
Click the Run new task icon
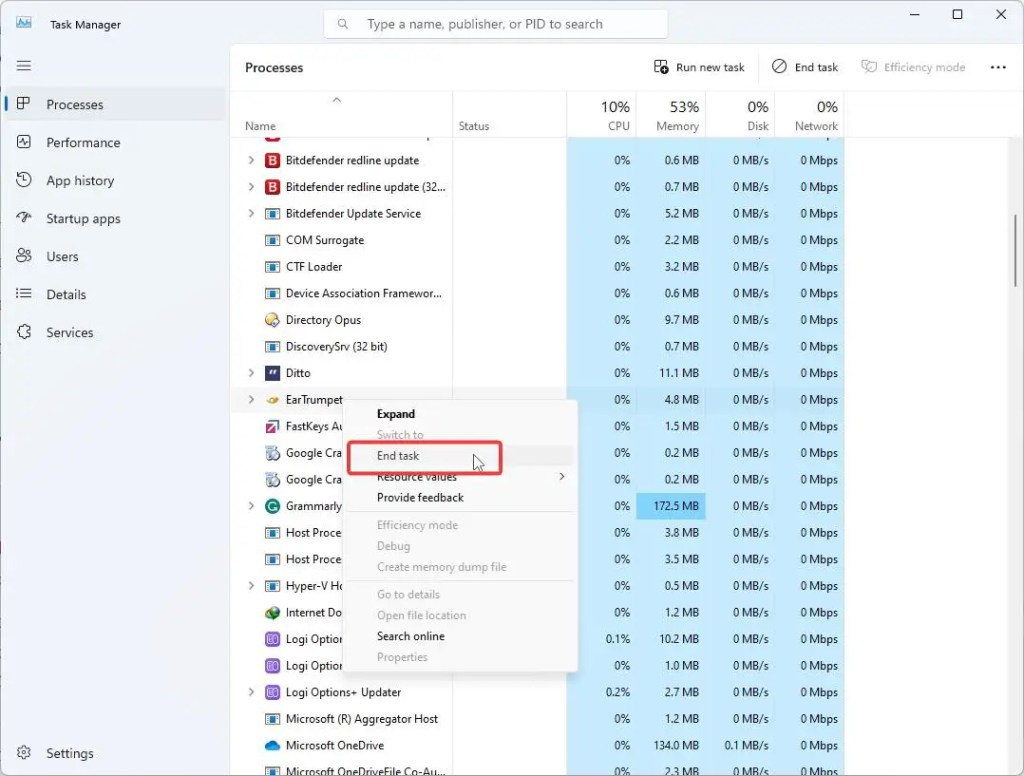(661, 67)
